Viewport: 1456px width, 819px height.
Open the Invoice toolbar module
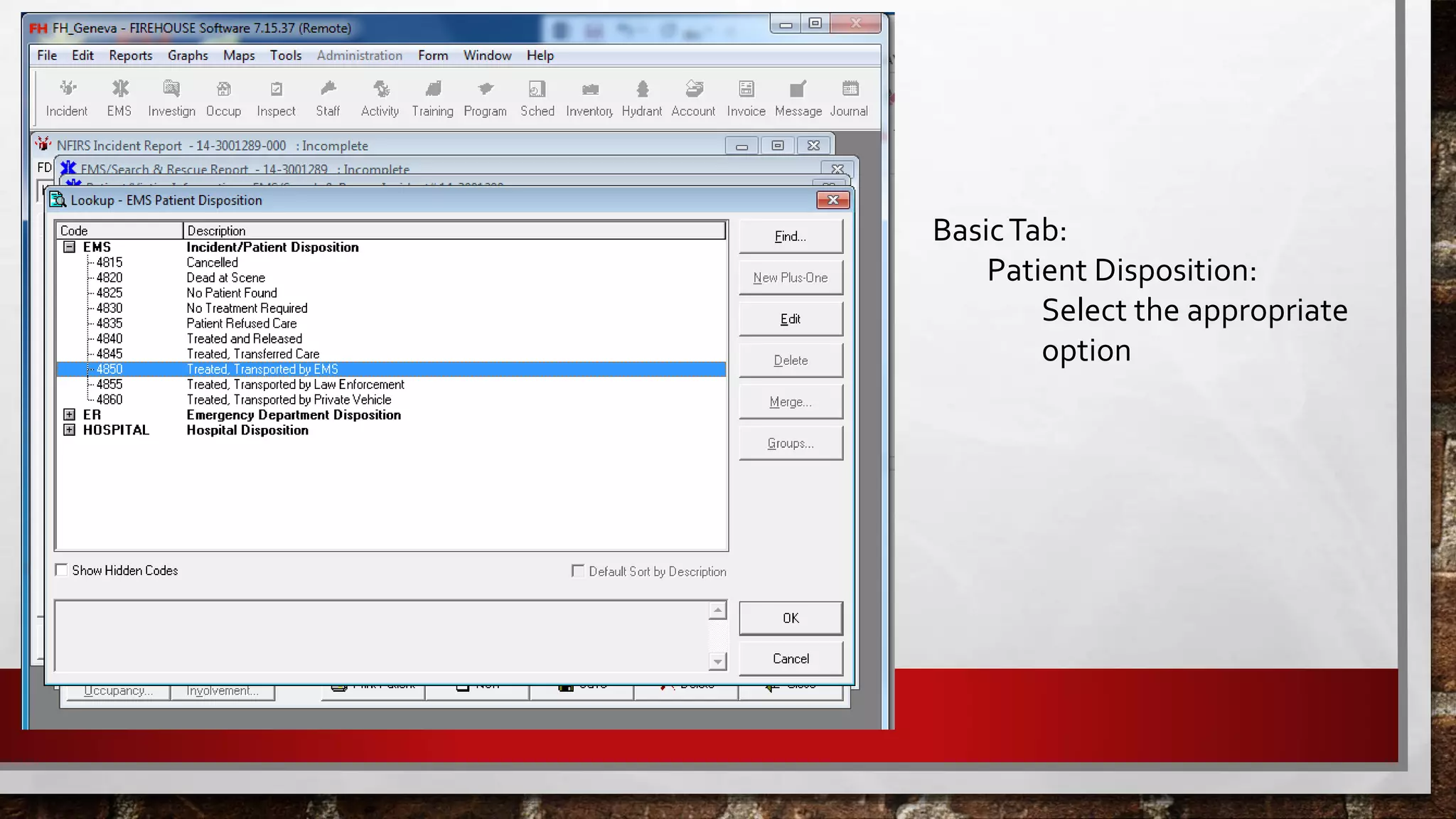(746, 99)
